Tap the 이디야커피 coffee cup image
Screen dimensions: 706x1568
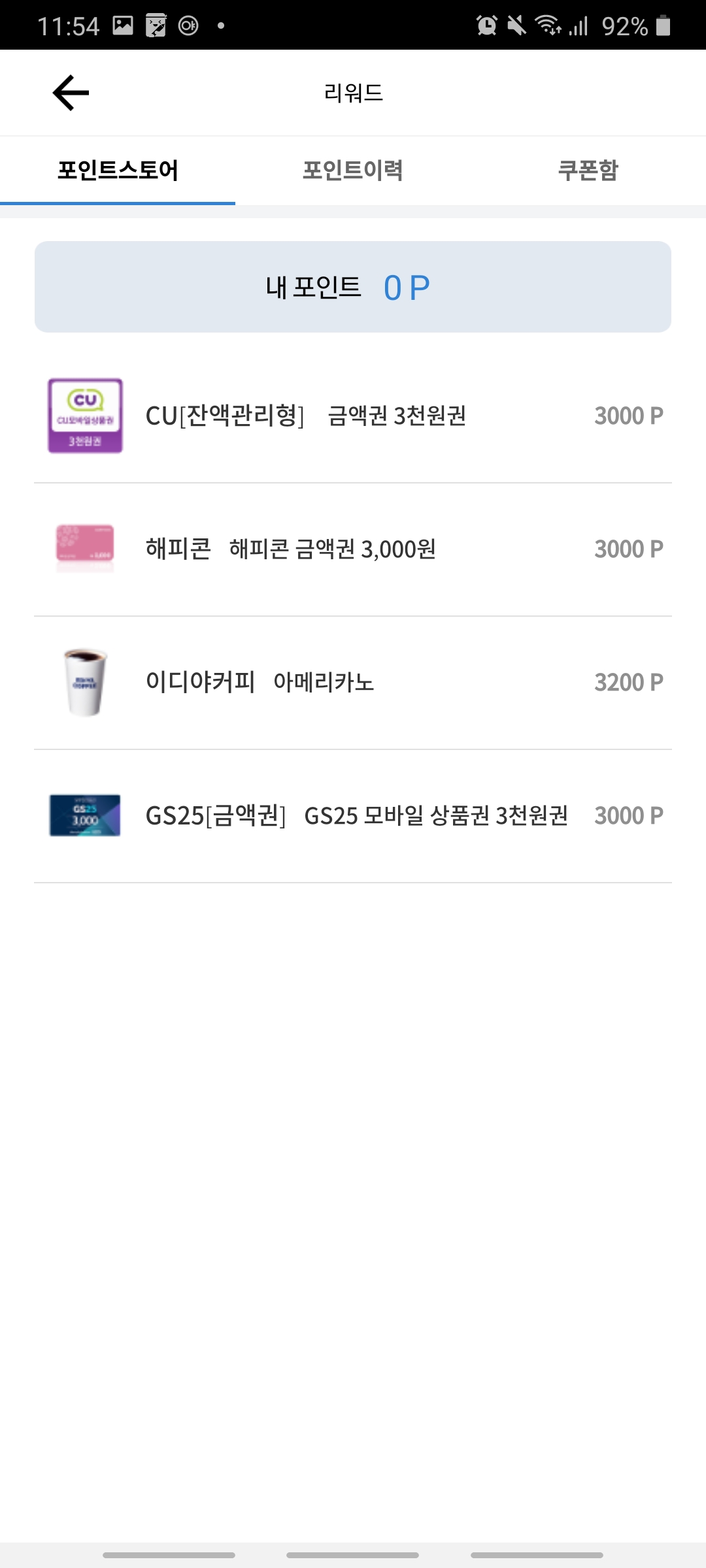click(x=85, y=682)
